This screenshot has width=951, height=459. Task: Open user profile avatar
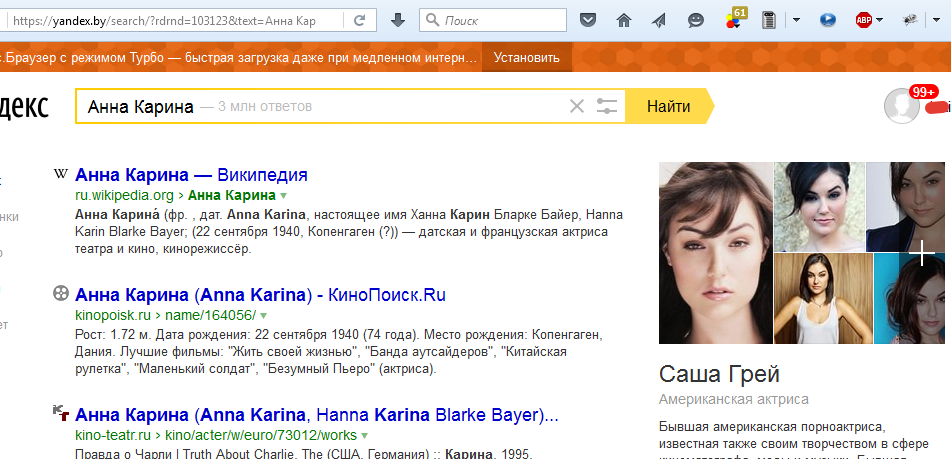(902, 106)
